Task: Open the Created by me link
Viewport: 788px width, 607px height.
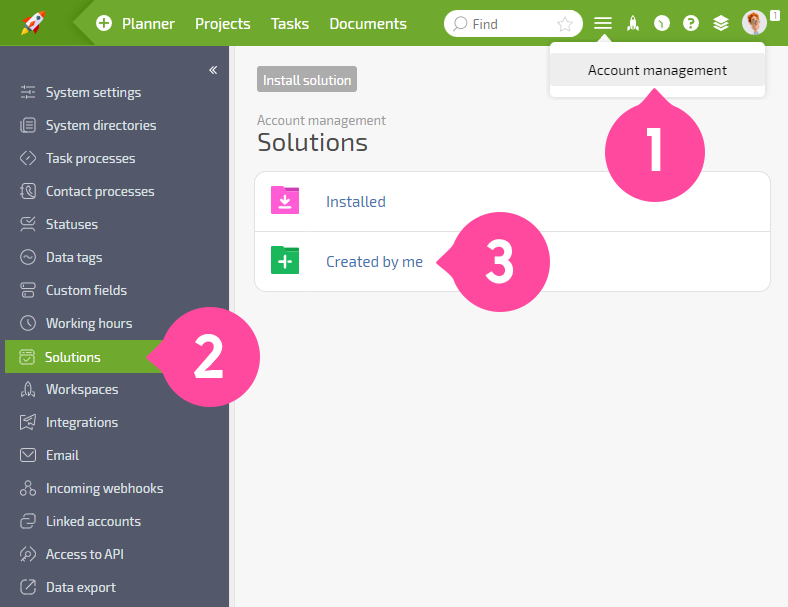Action: 374,261
